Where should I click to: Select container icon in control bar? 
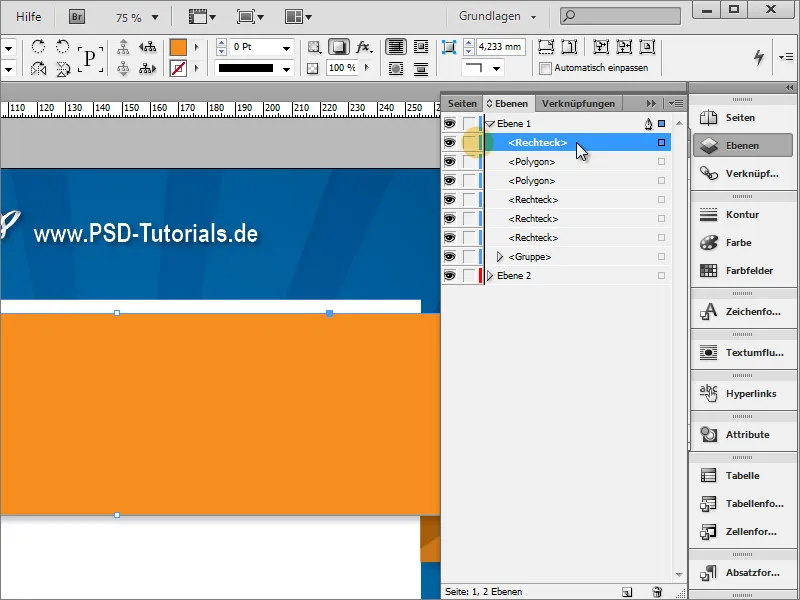123,47
